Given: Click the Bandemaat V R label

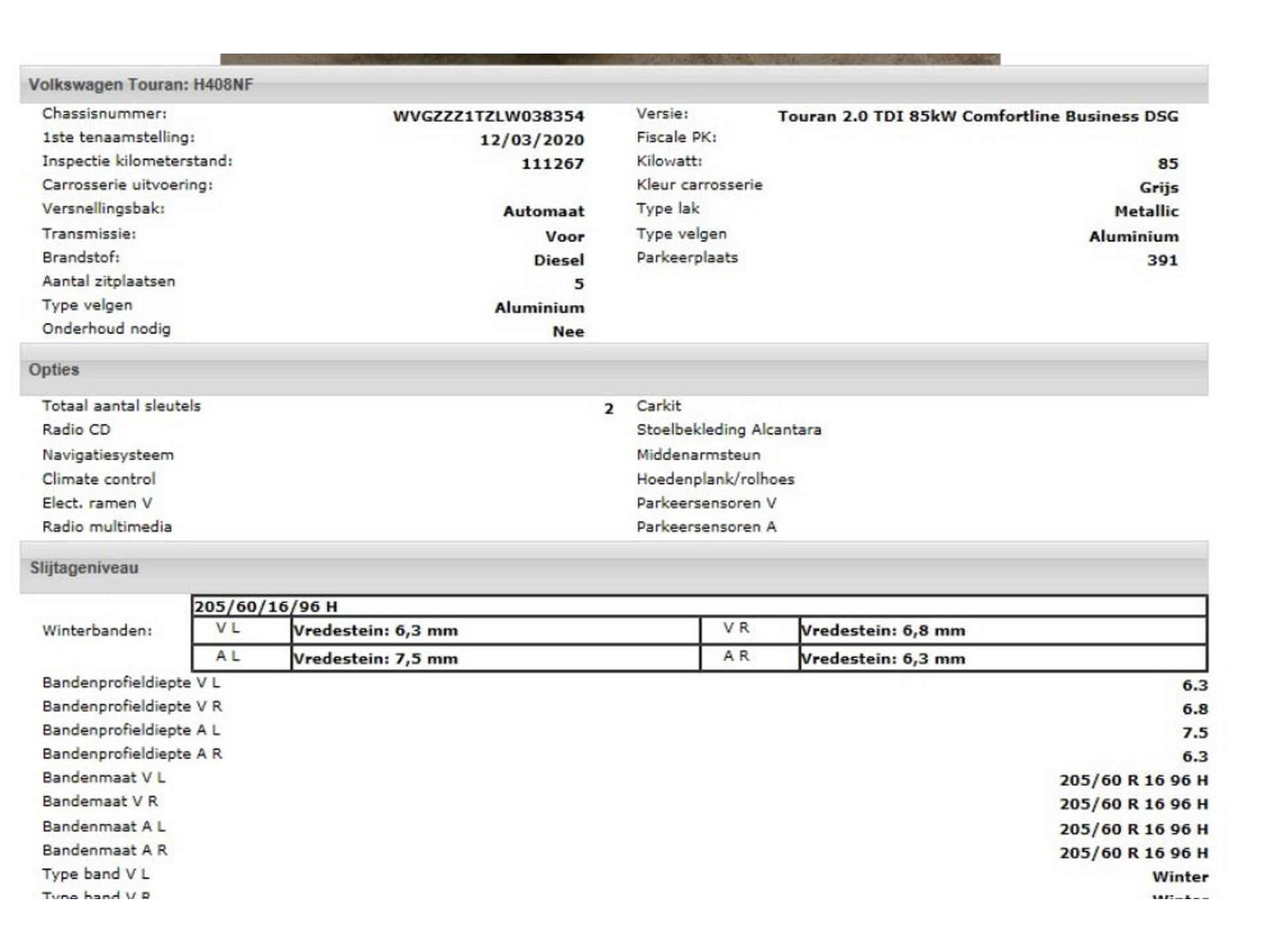Looking at the screenshot, I should click(x=100, y=801).
